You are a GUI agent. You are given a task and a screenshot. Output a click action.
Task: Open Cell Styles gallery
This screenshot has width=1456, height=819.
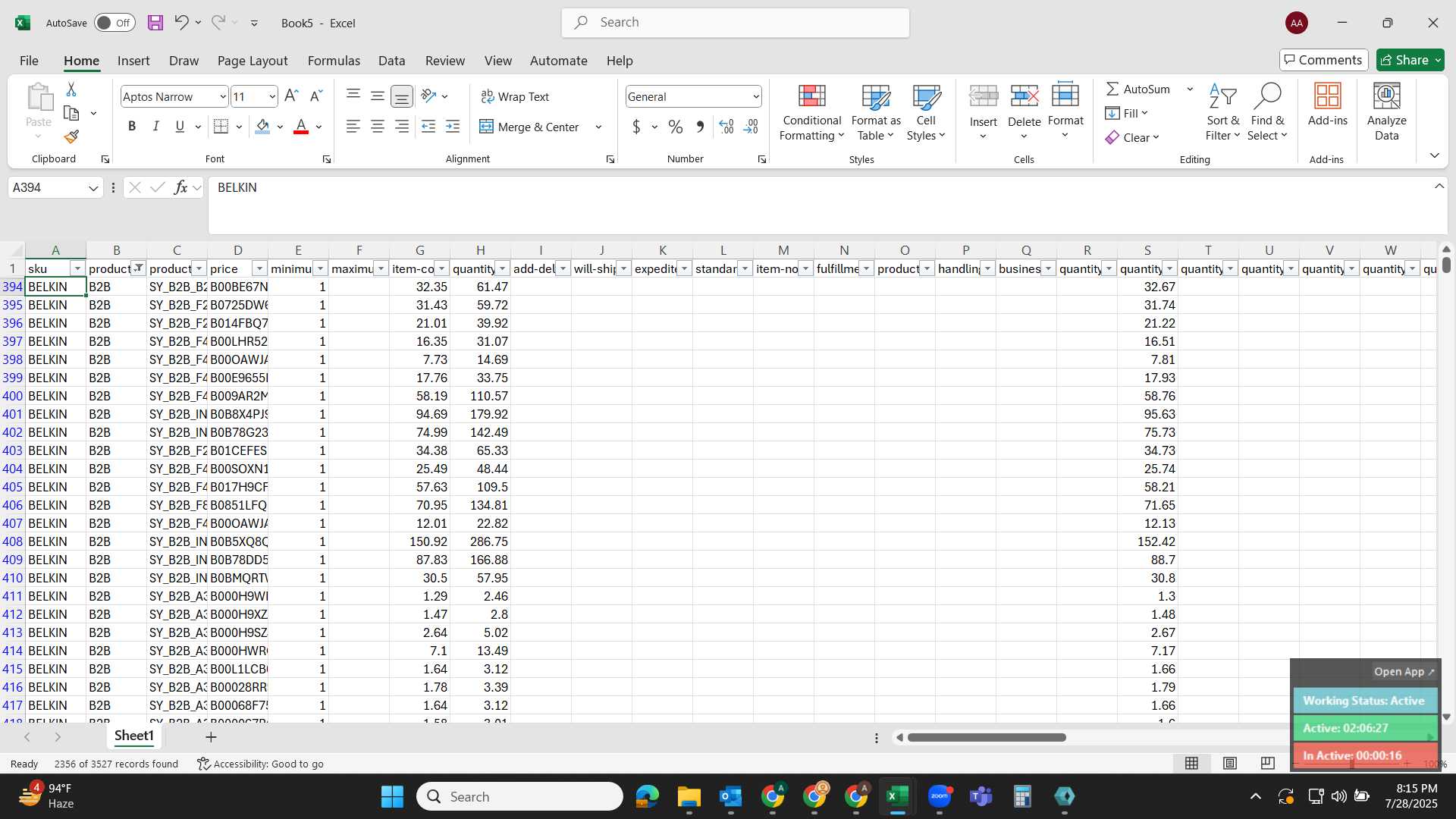[x=926, y=113]
